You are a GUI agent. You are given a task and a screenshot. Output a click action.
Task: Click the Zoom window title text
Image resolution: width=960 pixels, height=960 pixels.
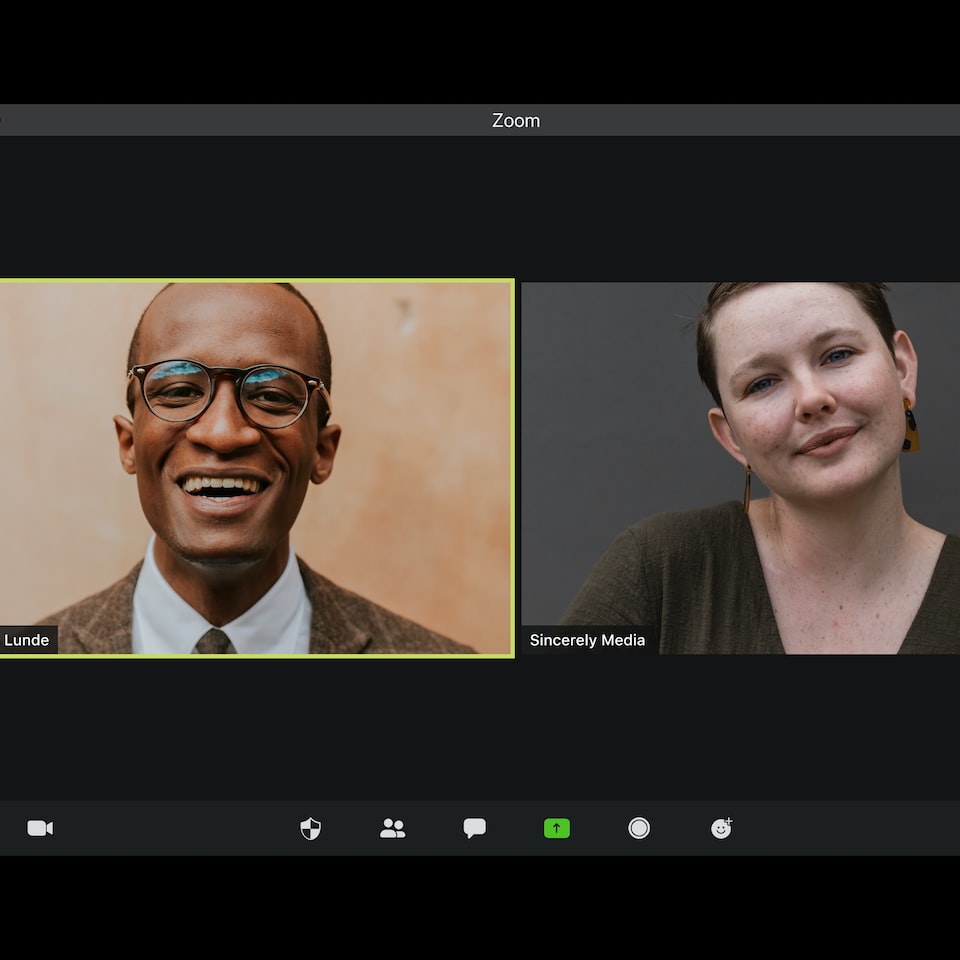coord(516,120)
